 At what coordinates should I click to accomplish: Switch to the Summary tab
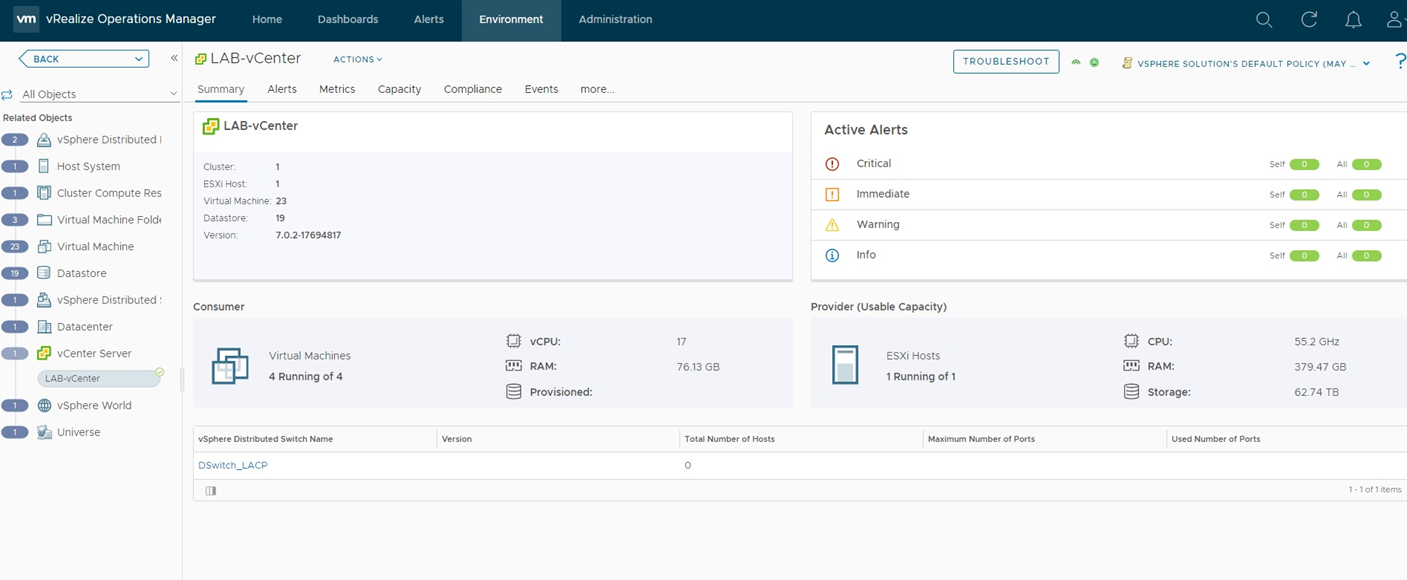point(221,89)
